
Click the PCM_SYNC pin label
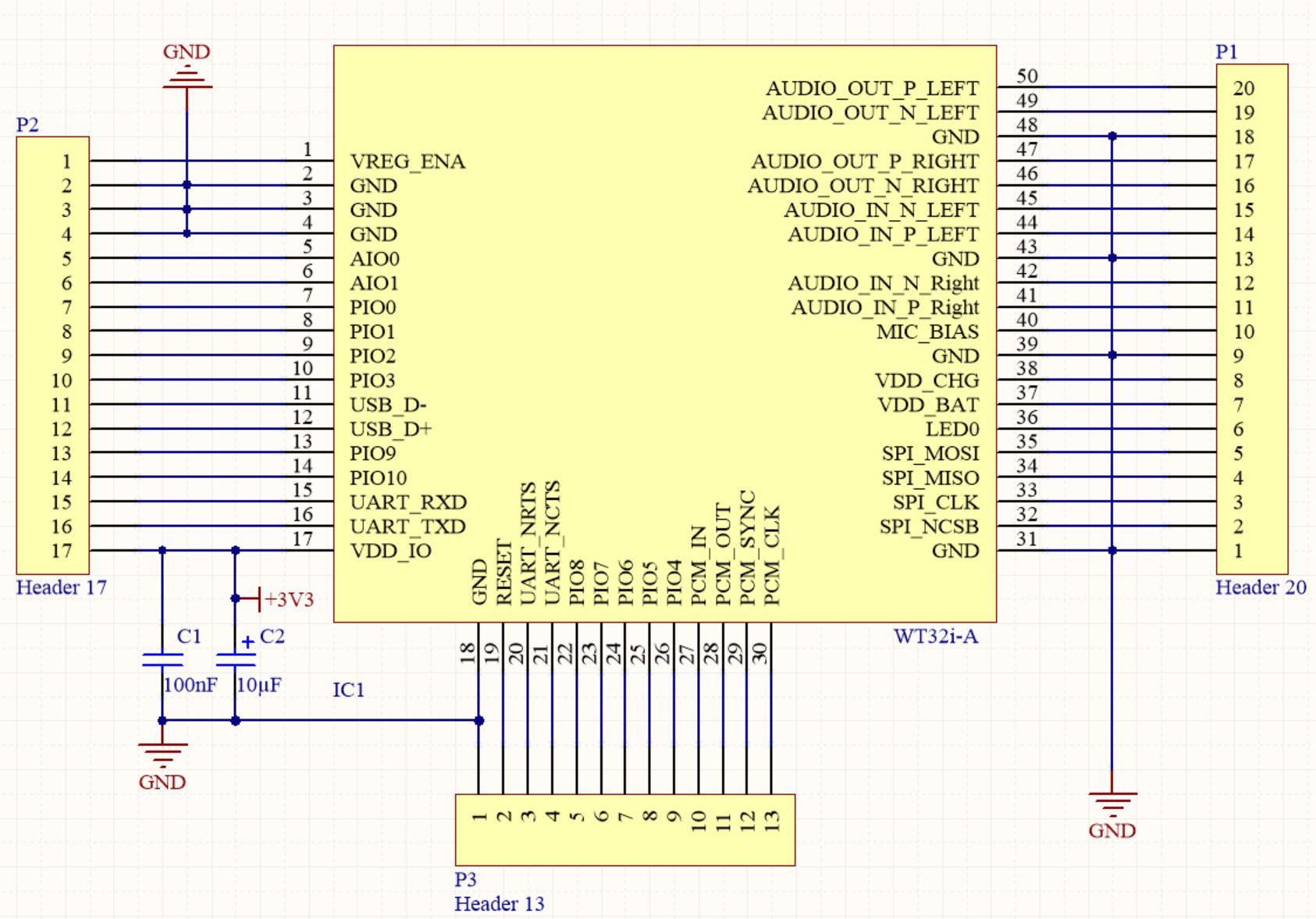[747, 548]
